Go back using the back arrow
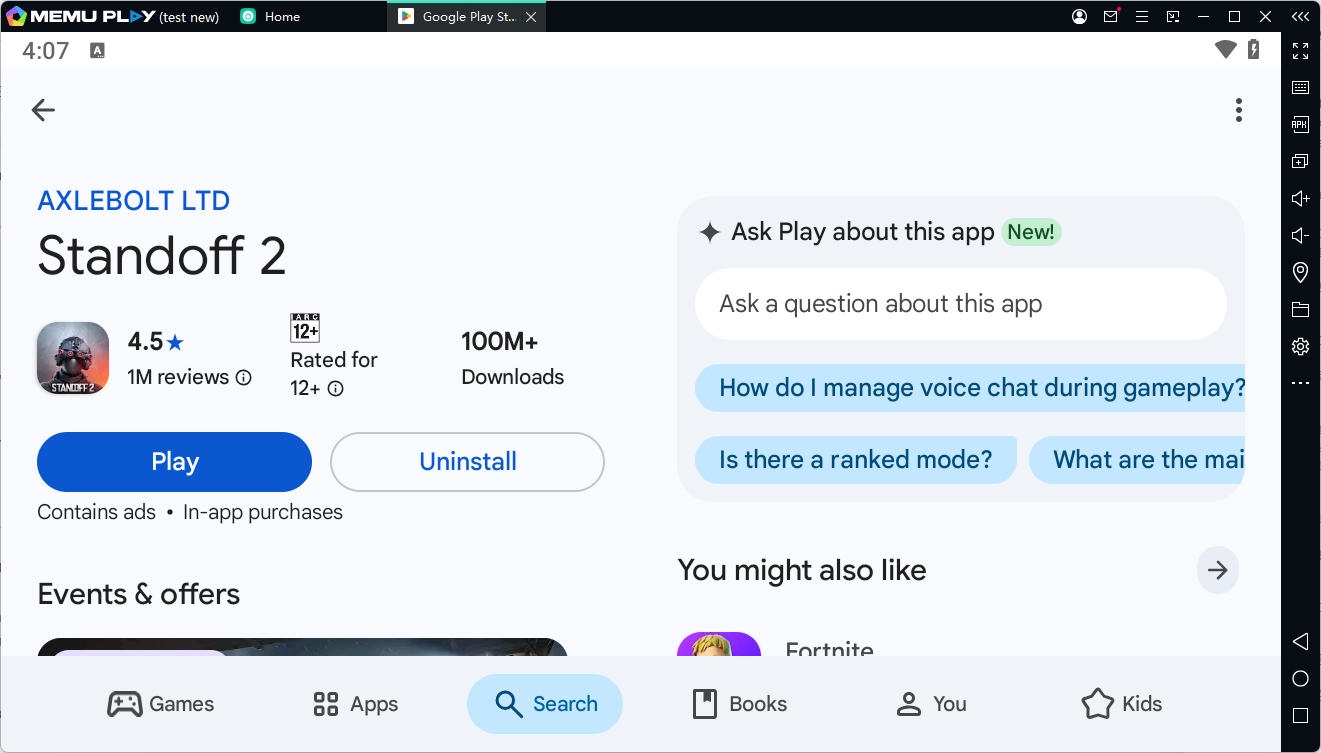Viewport: 1321px width, 753px height. (x=43, y=110)
